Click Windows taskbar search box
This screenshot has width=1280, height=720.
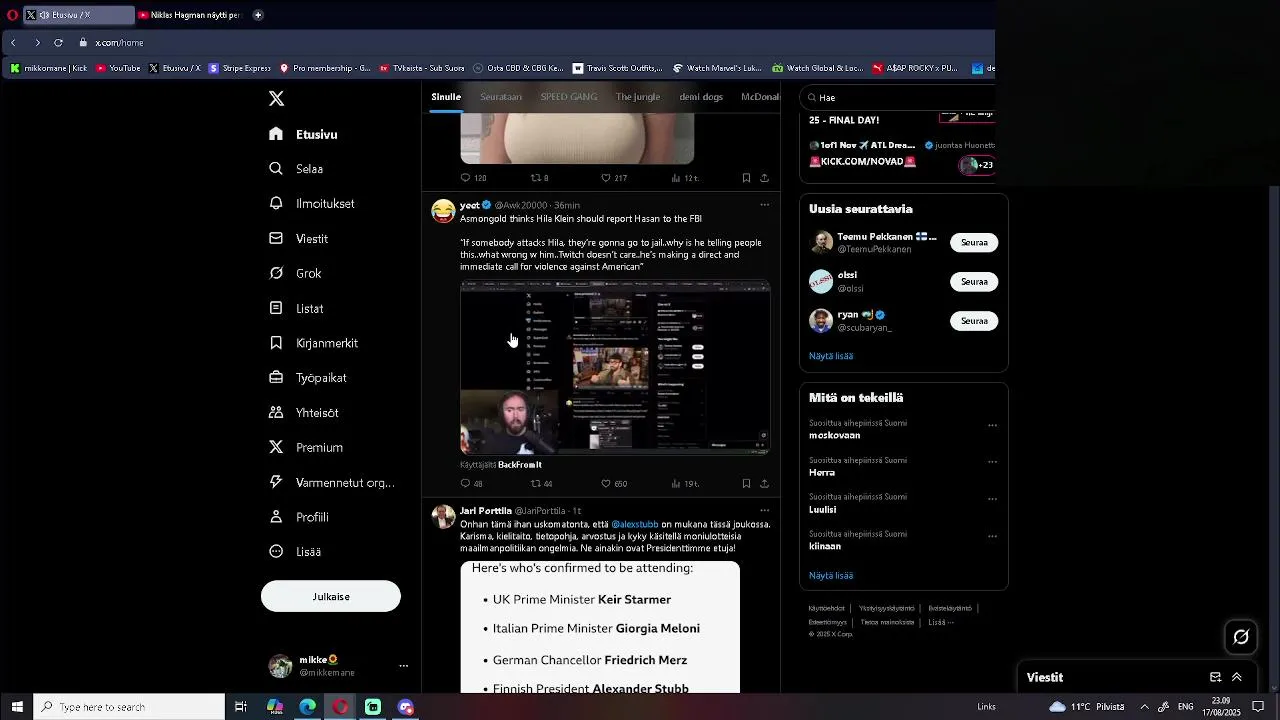coord(129,707)
